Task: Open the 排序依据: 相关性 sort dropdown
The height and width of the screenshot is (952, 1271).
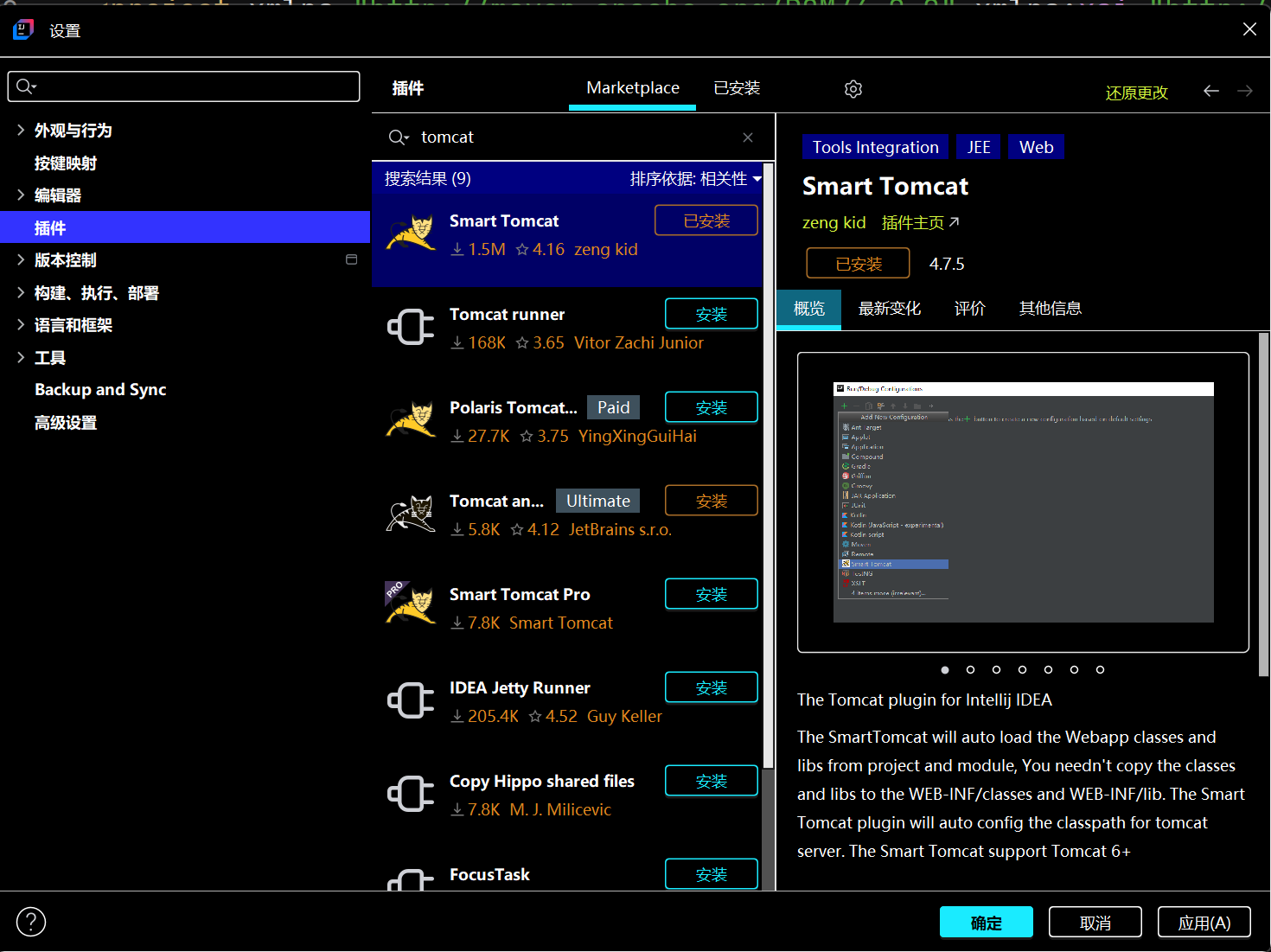Action: tap(695, 179)
